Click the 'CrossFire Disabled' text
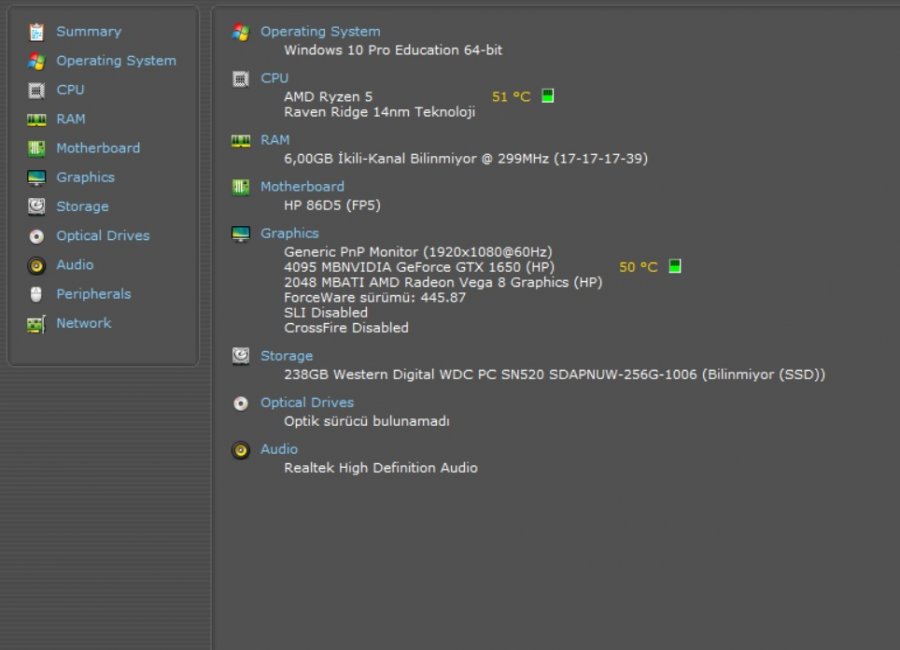Image resolution: width=900 pixels, height=650 pixels. (x=346, y=328)
